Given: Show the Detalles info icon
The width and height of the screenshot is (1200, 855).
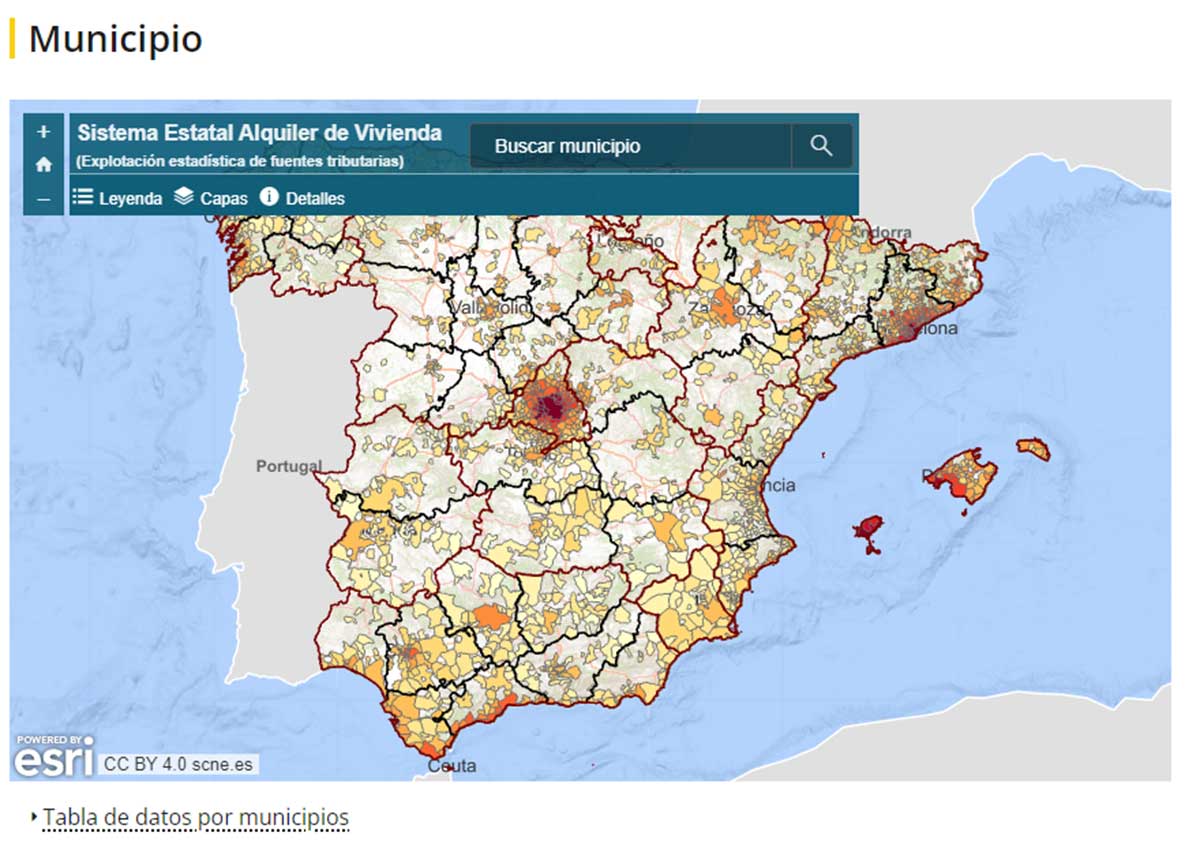Looking at the screenshot, I should point(269,197).
